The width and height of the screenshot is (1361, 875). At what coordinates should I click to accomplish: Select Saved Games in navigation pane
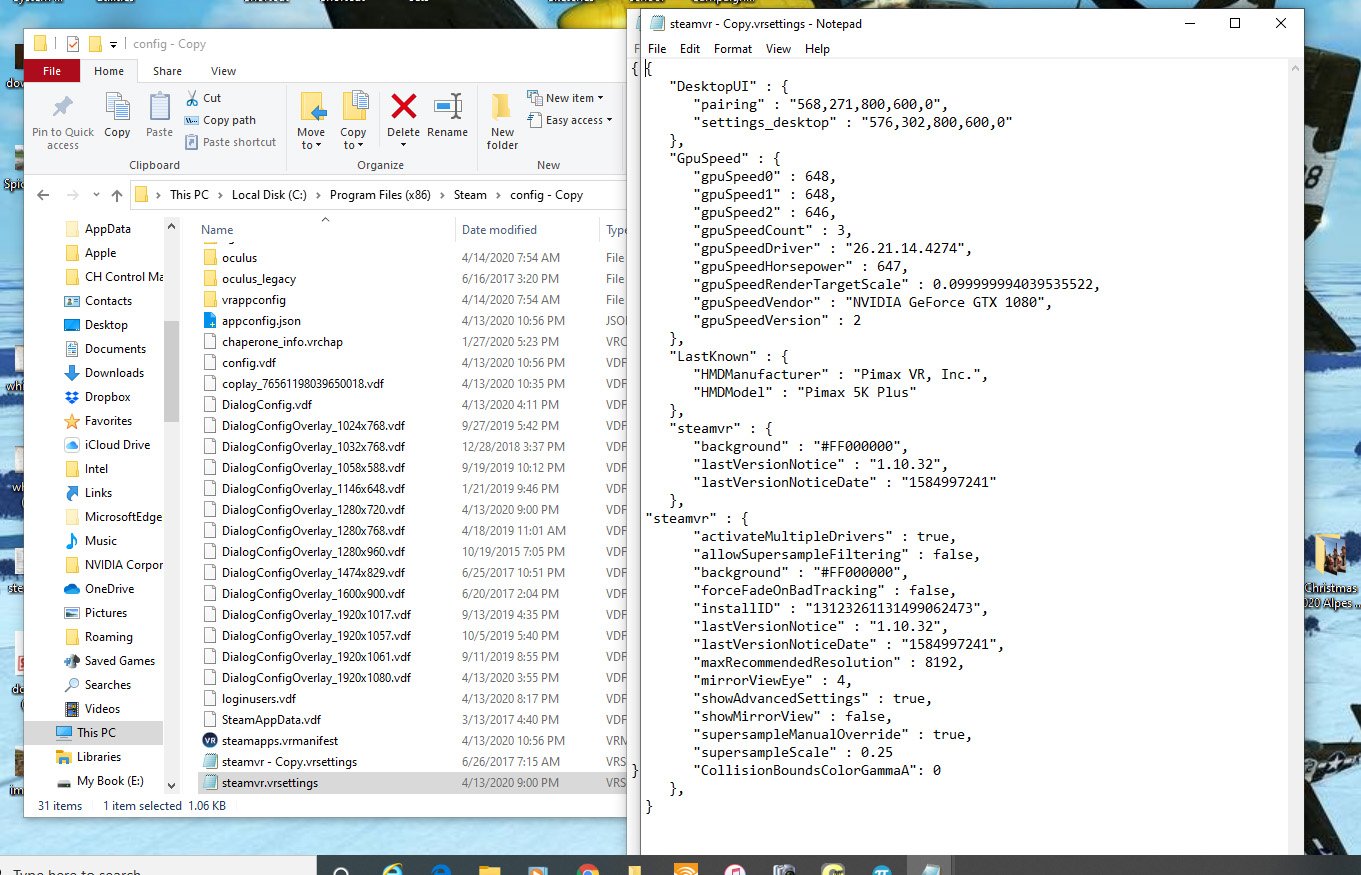[x=120, y=661]
